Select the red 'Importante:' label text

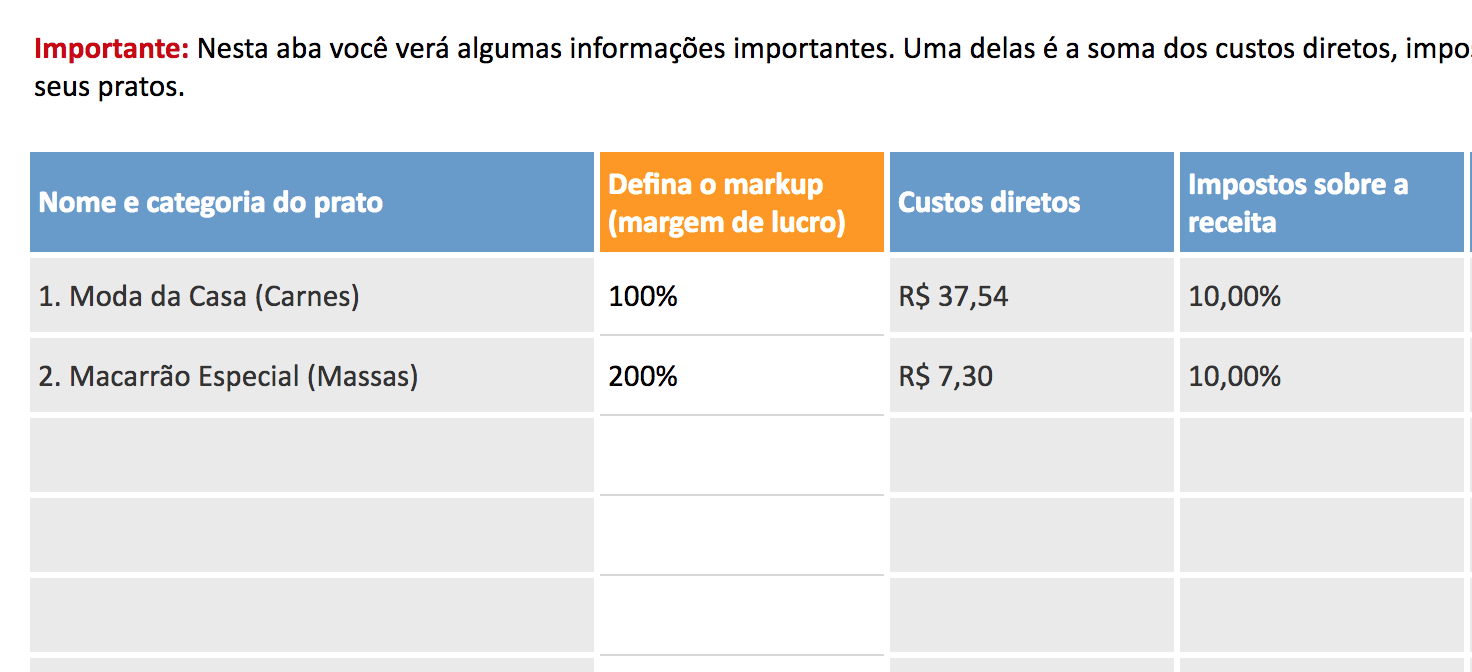(x=112, y=48)
